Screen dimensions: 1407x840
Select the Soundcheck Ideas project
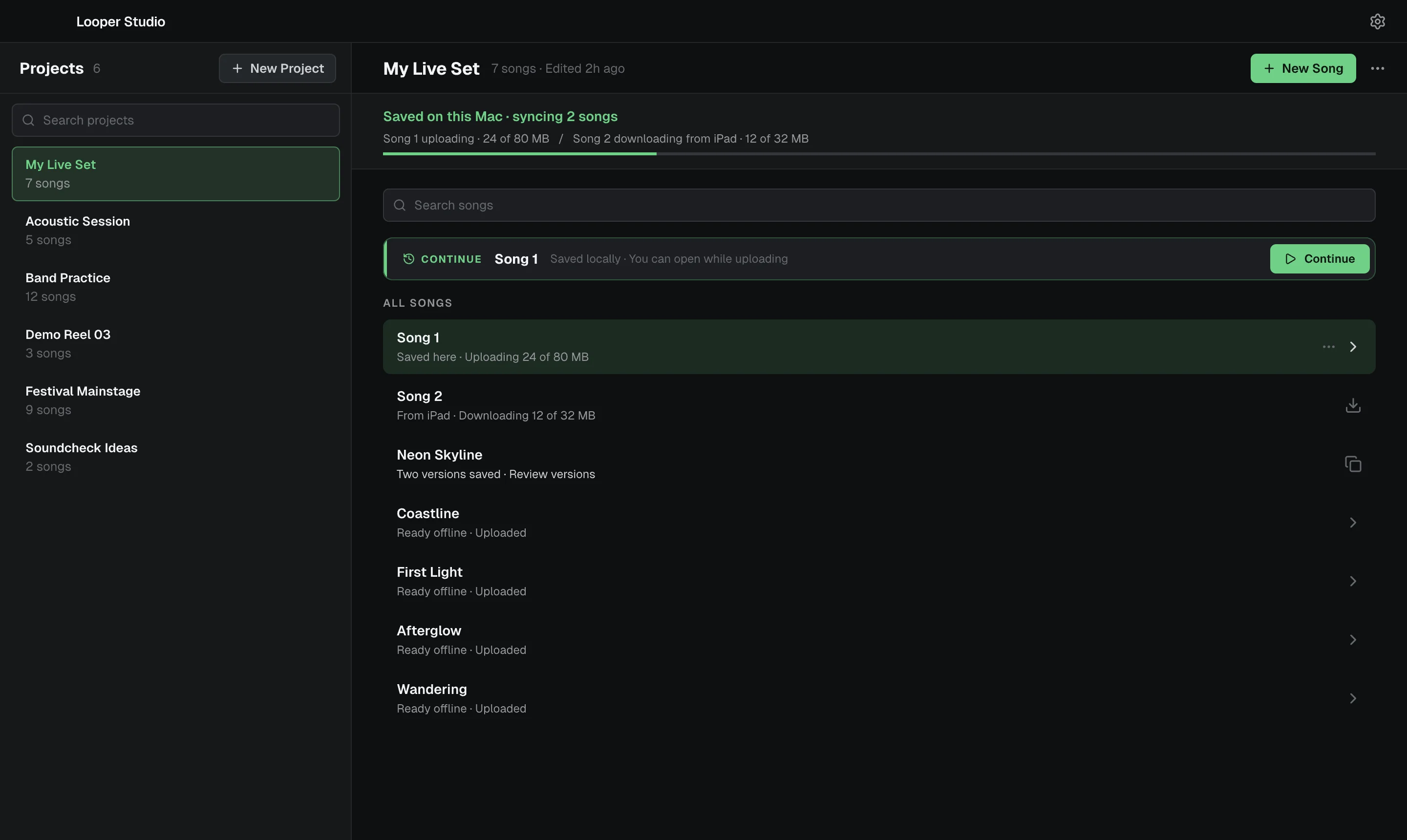point(175,457)
